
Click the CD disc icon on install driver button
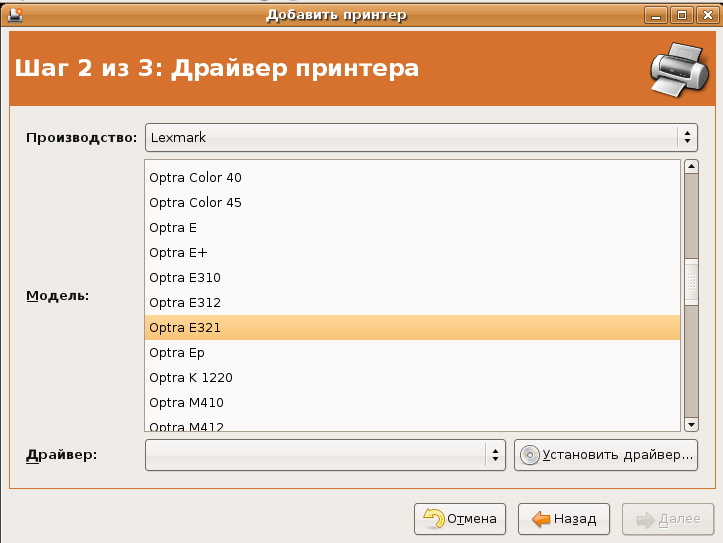[530, 455]
